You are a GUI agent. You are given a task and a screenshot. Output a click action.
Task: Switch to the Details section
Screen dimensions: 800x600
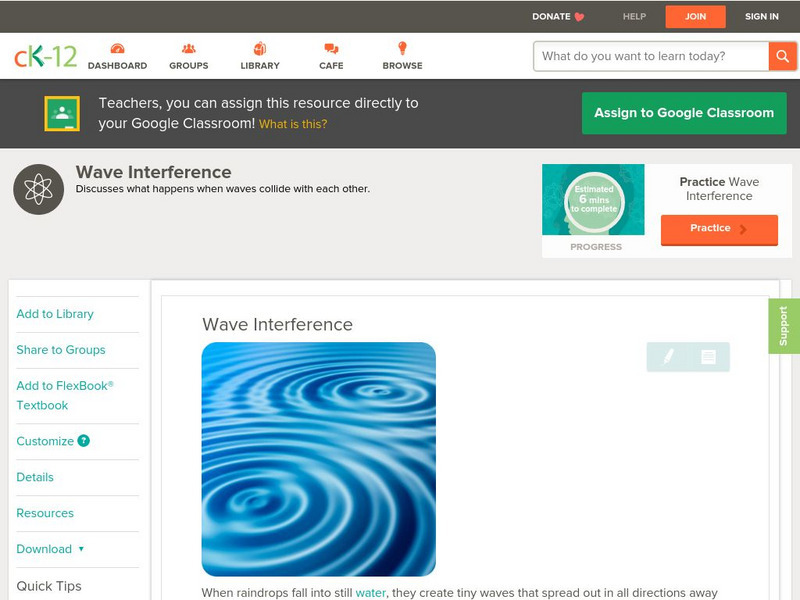(x=34, y=477)
